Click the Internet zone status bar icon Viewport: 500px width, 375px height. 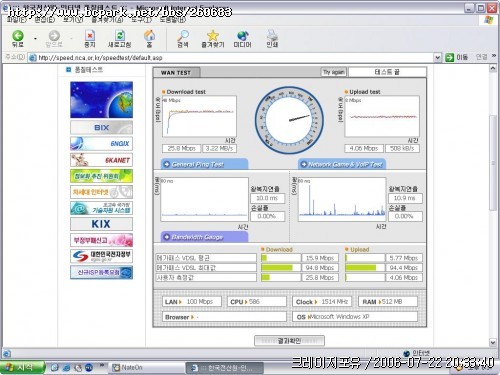point(406,353)
